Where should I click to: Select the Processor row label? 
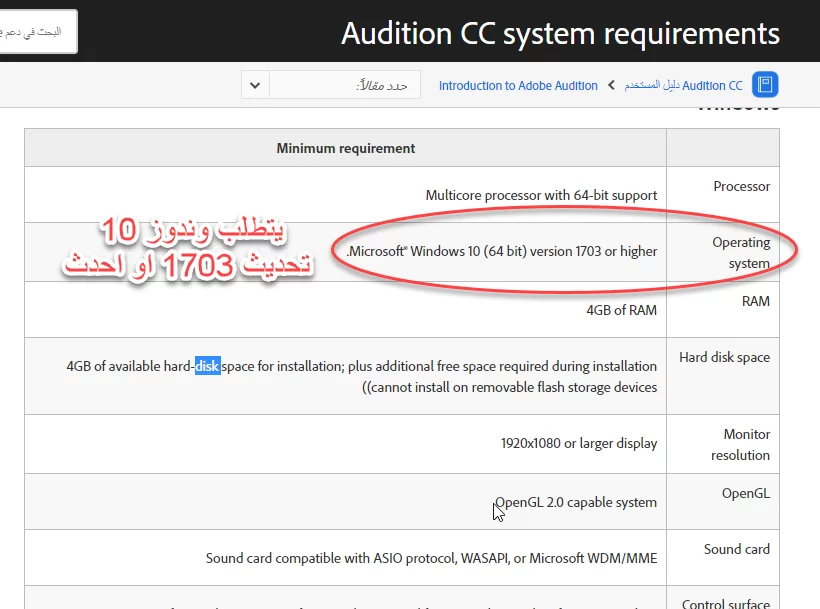(x=742, y=187)
